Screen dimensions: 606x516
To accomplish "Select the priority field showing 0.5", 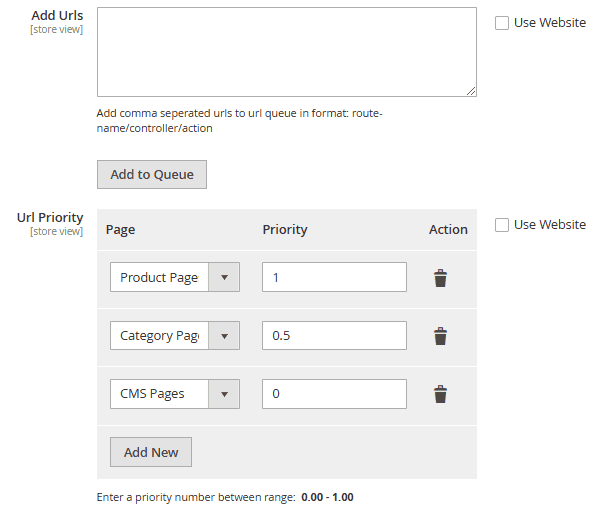I will pos(334,336).
